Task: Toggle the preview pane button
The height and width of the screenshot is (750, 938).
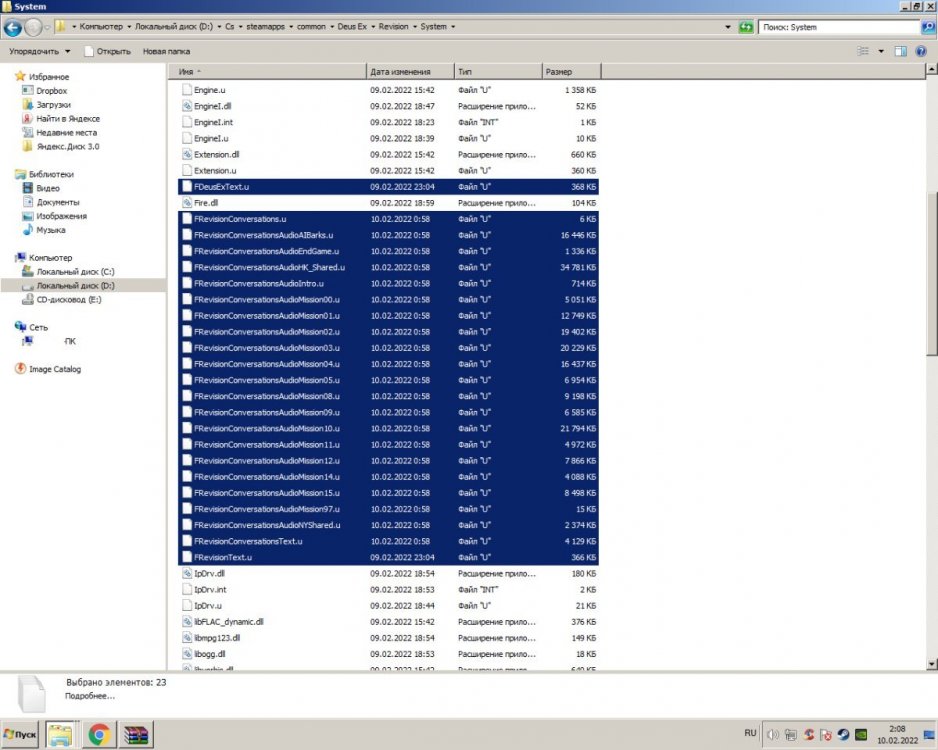Action: pos(900,51)
